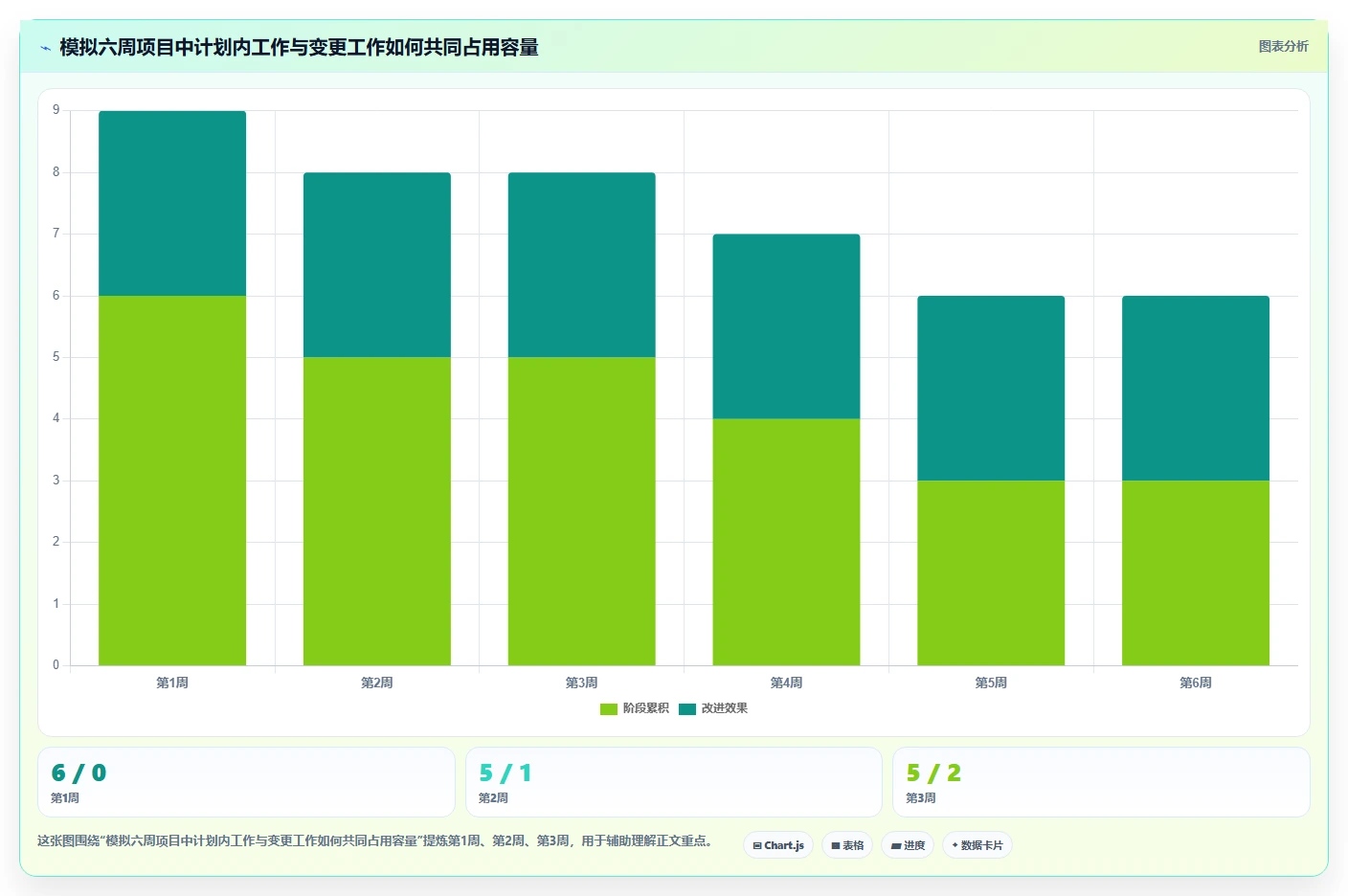Click the 第5周 x-axis label
1348x896 pixels.
(991, 683)
